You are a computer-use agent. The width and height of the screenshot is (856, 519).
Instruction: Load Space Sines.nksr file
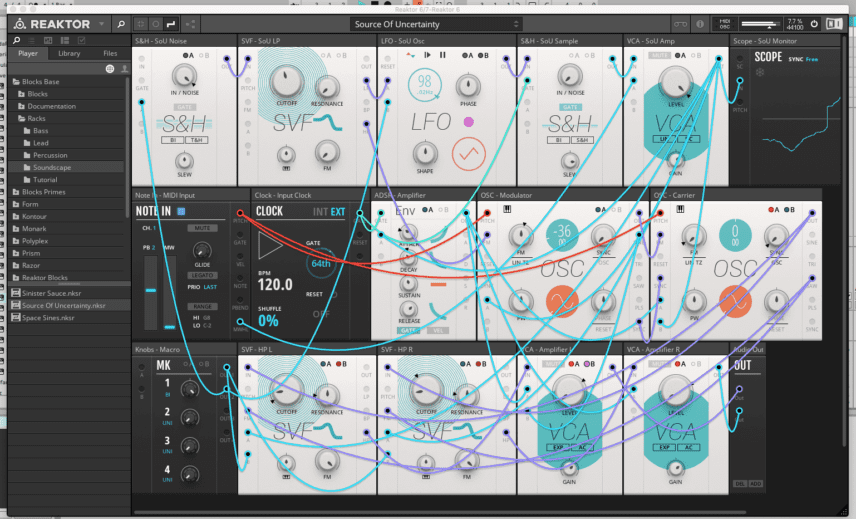point(69,318)
